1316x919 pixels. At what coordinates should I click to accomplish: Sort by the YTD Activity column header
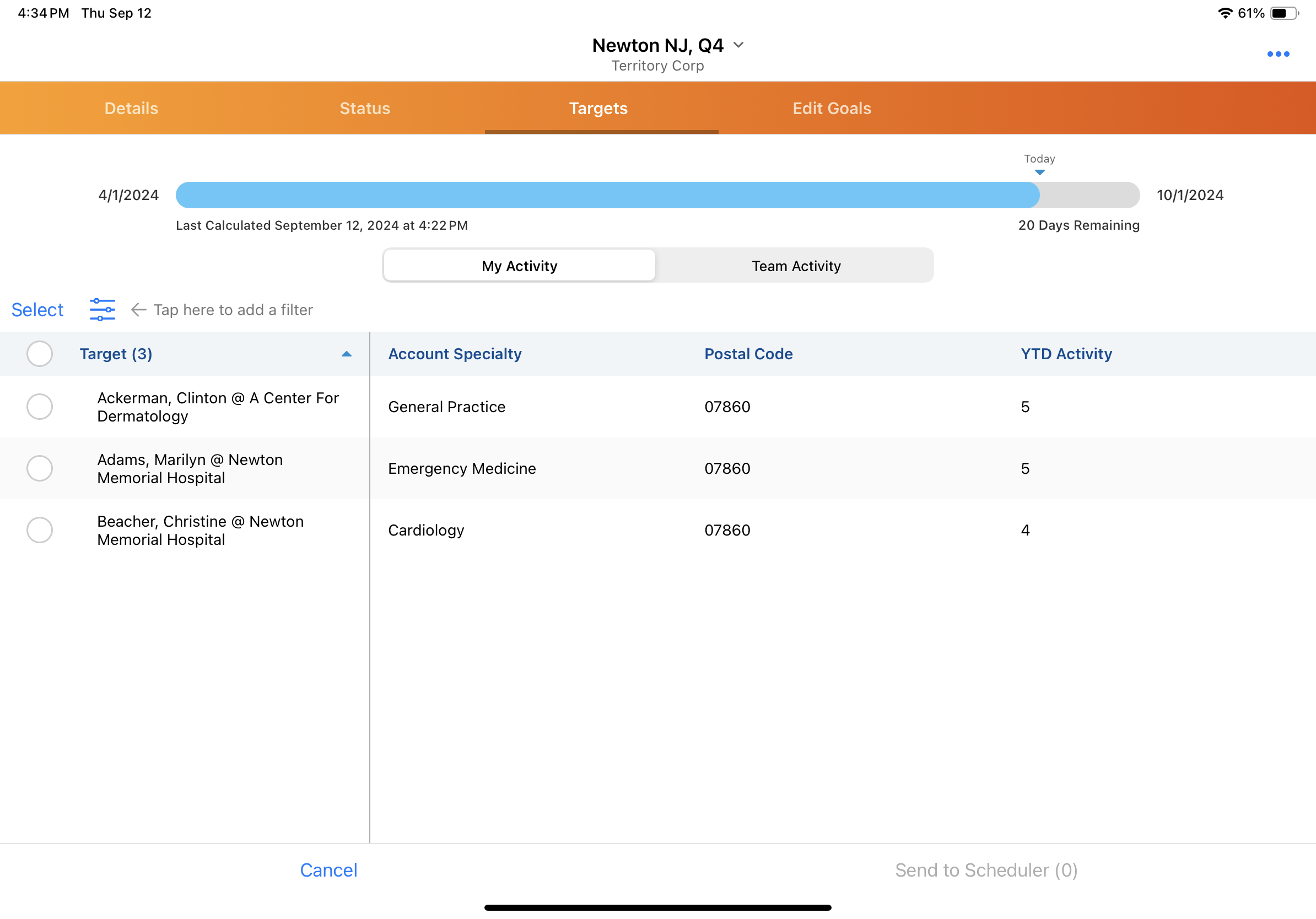[x=1065, y=354]
